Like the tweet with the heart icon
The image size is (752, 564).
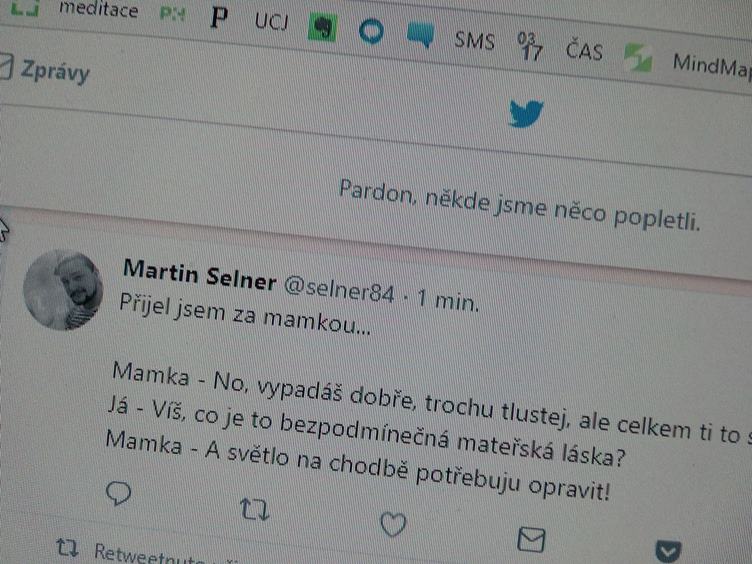tap(393, 524)
